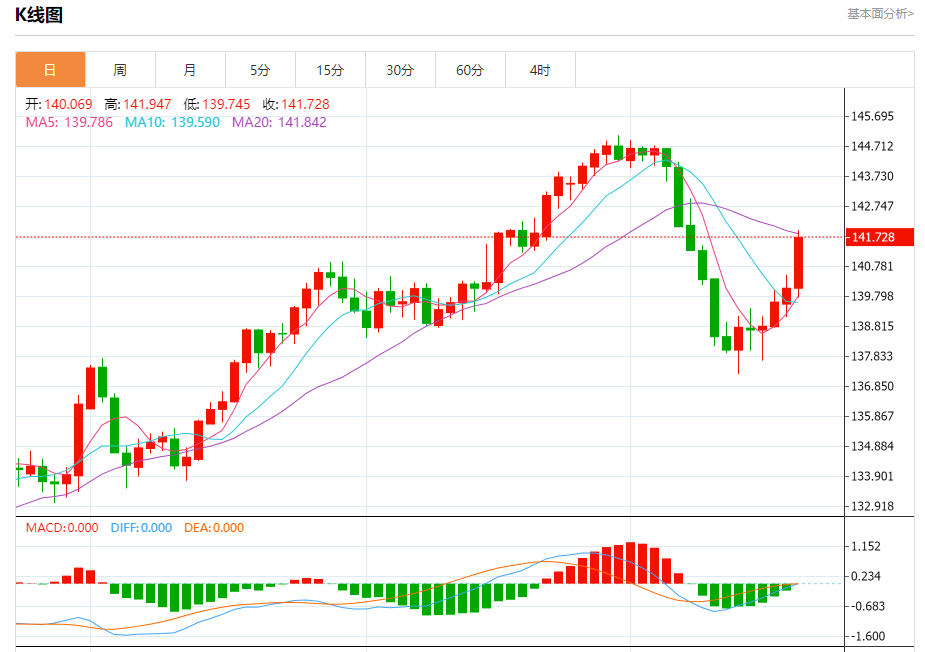This screenshot has height=652, width=925.
Task: Select the 日 daily chart tab
Action: 50,70
